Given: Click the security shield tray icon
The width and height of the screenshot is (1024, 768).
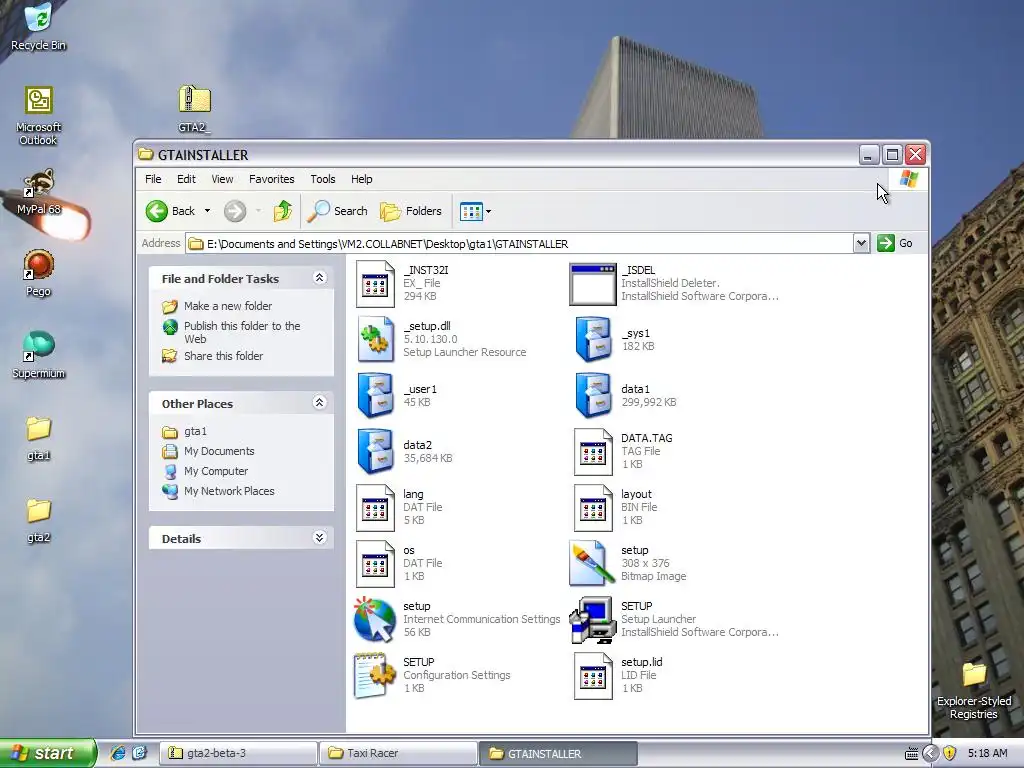Looking at the screenshot, I should click(x=950, y=753).
